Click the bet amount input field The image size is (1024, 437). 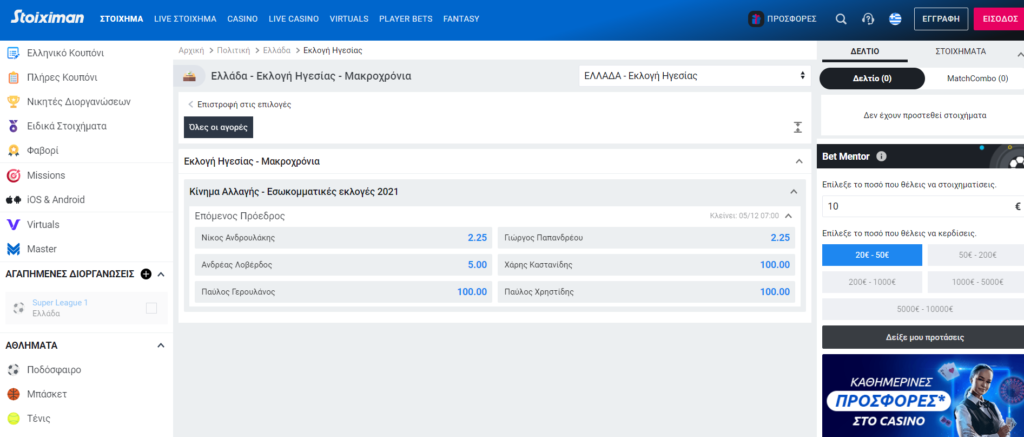click(922, 206)
